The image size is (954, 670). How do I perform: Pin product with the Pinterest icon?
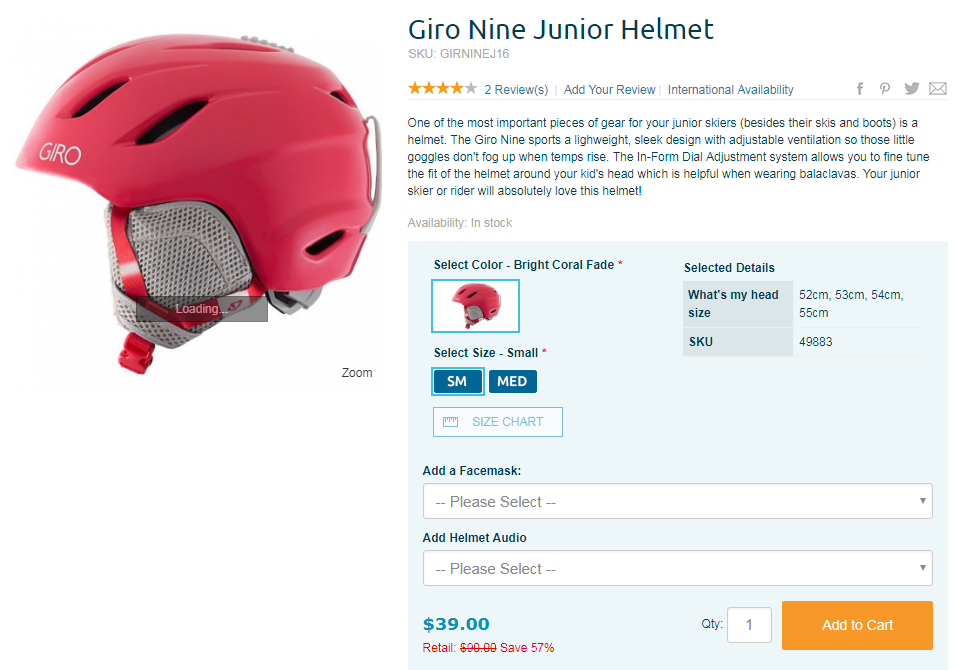885,89
